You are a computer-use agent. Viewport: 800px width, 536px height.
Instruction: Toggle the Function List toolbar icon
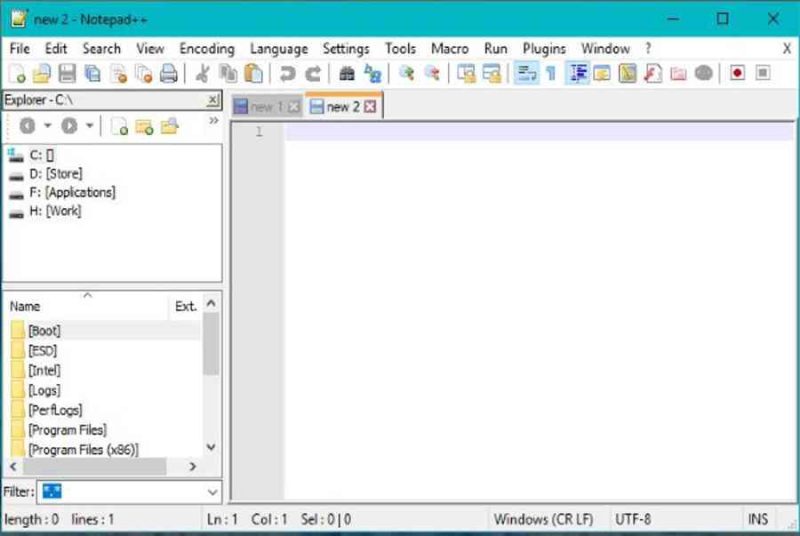tap(653, 73)
